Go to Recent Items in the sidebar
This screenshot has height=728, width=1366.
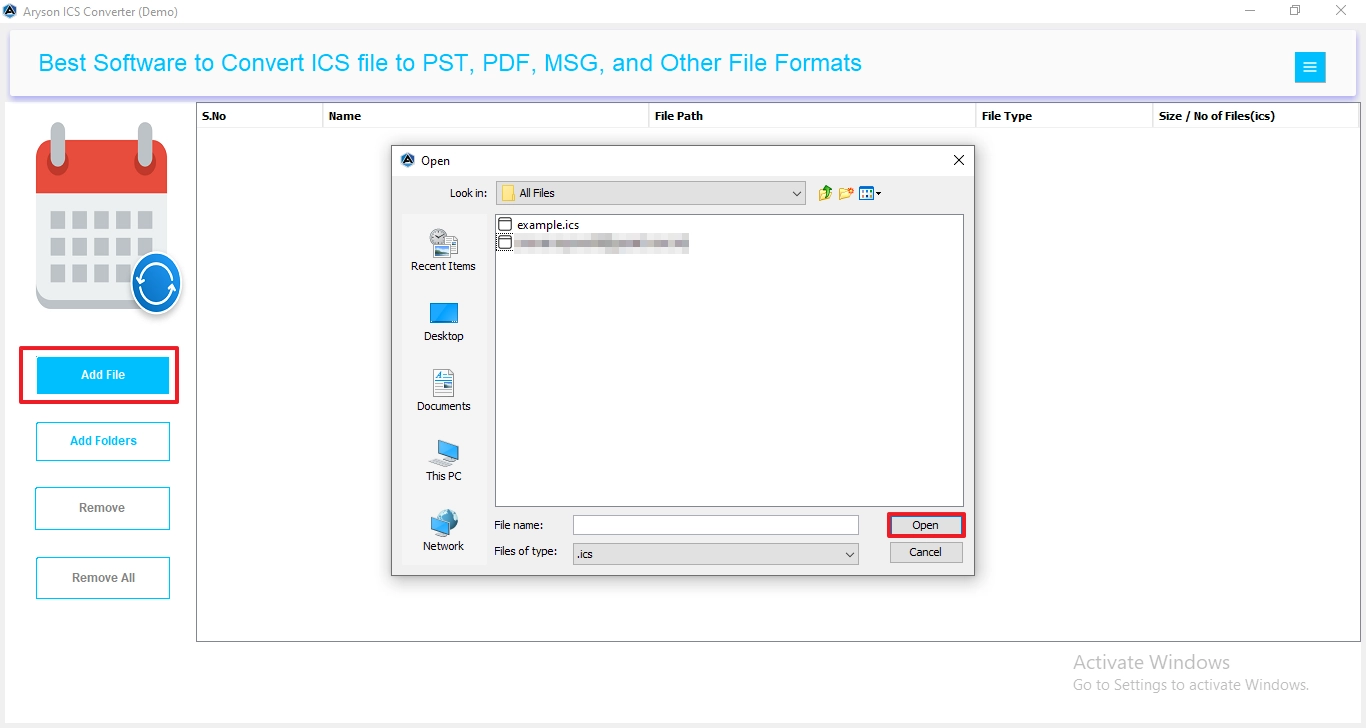[443, 250]
